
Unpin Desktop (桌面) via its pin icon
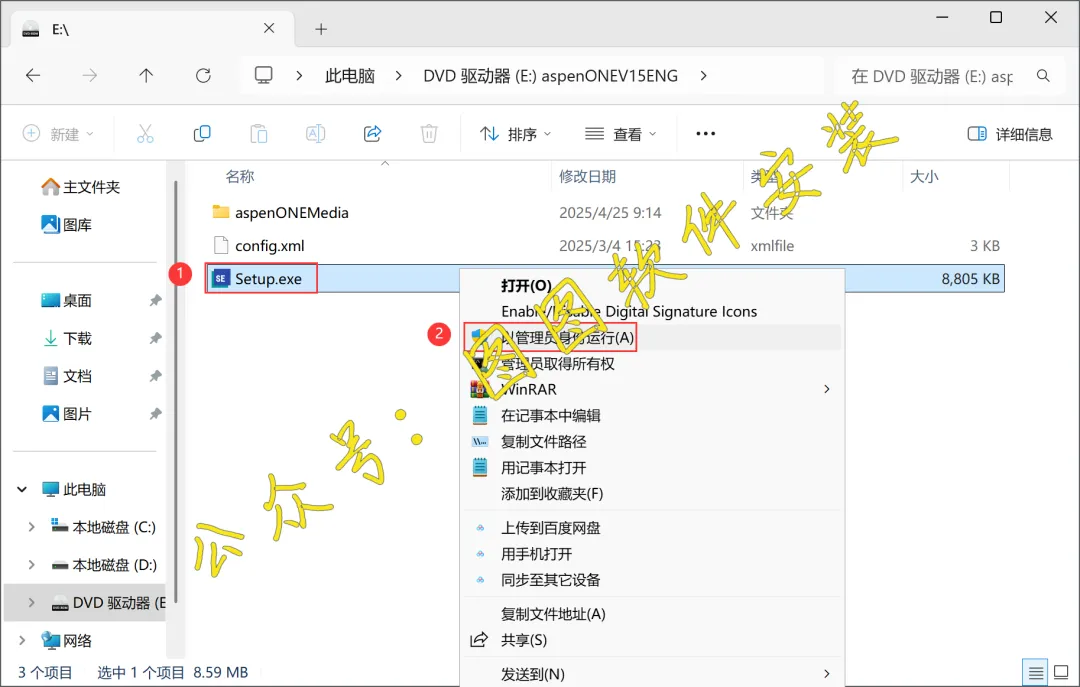tap(156, 300)
